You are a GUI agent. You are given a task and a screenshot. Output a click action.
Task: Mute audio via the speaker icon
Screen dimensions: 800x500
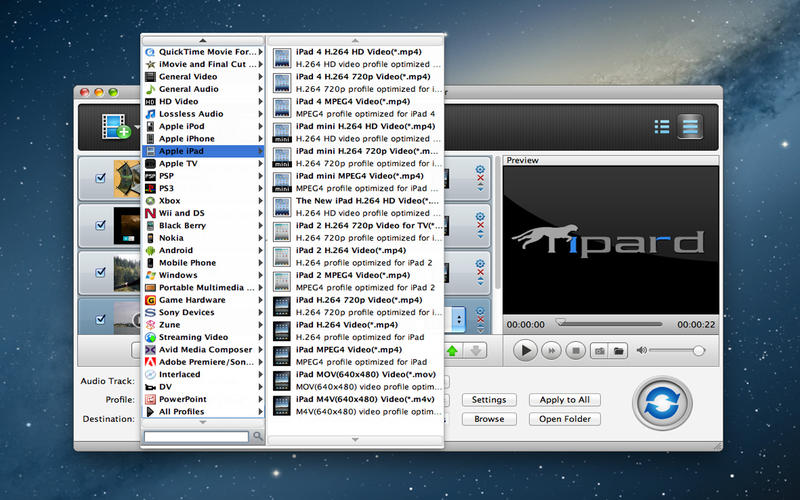click(x=641, y=350)
